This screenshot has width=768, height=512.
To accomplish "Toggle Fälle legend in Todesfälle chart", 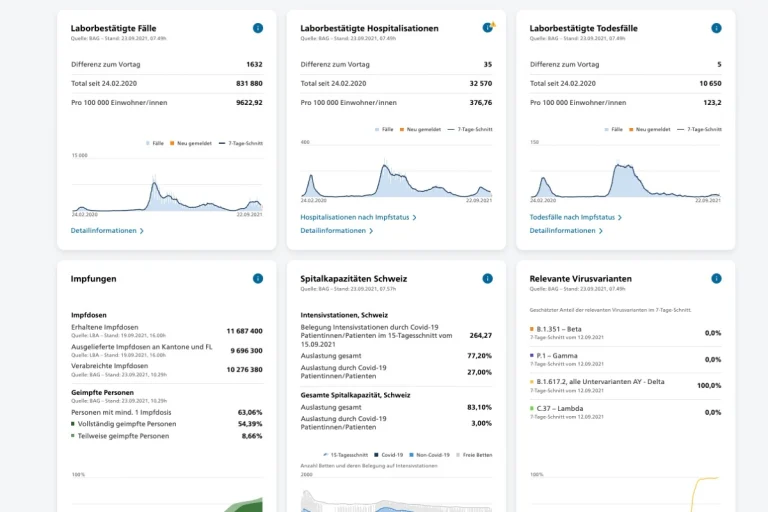I will pos(613,129).
